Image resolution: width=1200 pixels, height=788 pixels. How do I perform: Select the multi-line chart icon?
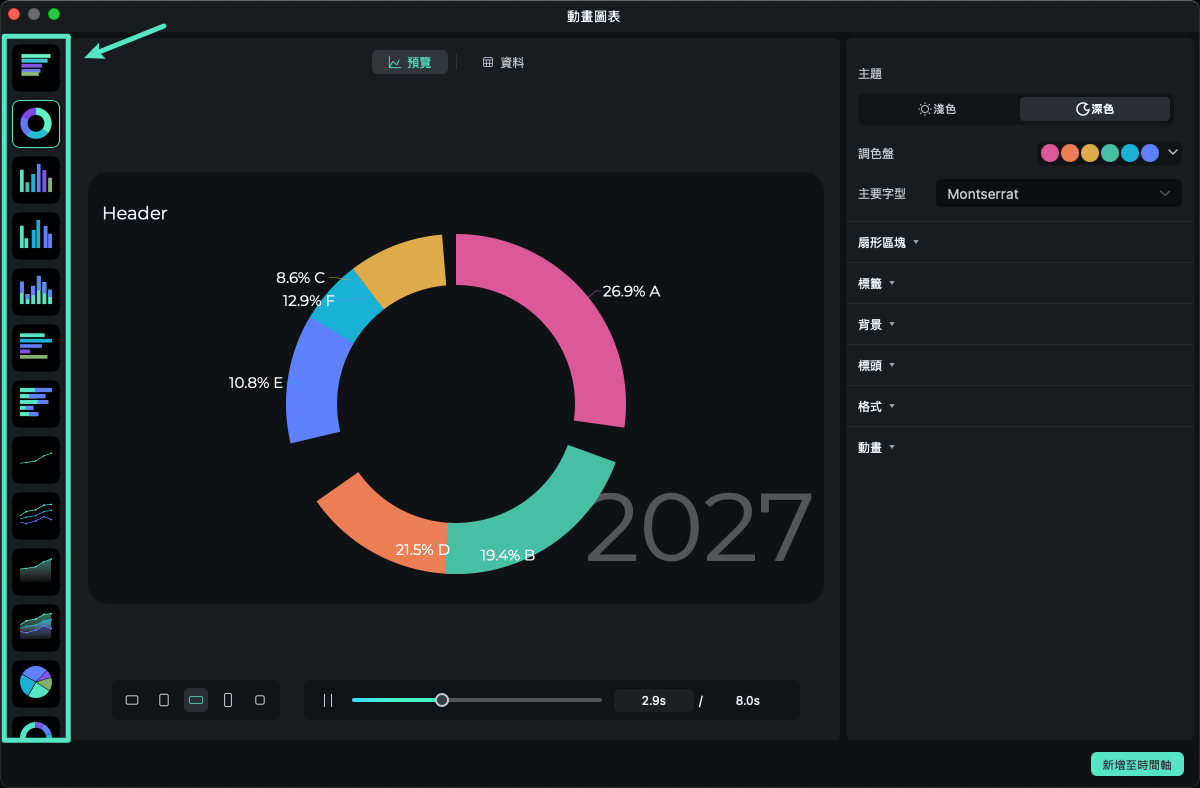tap(36, 515)
